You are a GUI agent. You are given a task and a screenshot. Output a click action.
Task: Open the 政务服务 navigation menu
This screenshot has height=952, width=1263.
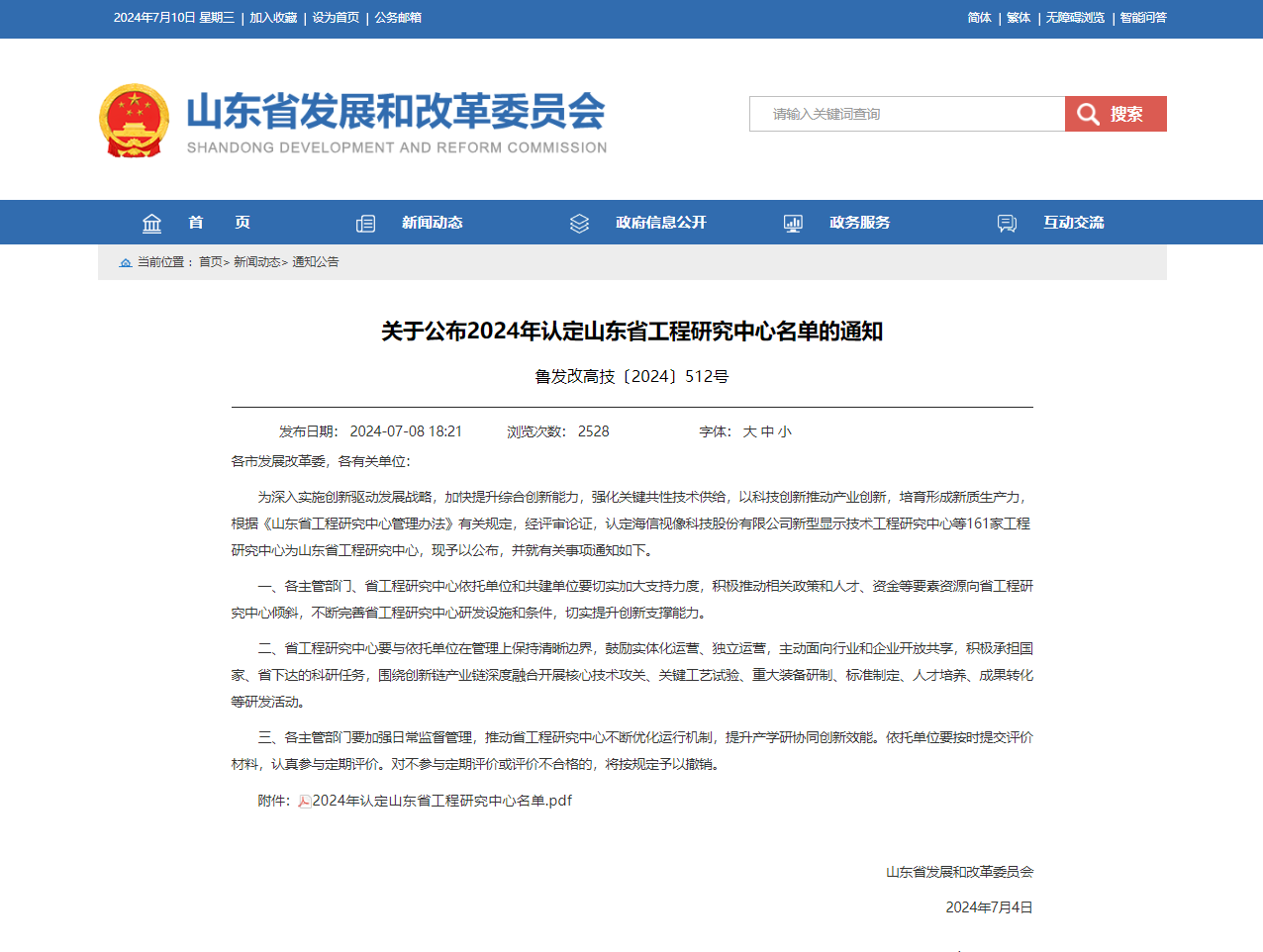(859, 223)
